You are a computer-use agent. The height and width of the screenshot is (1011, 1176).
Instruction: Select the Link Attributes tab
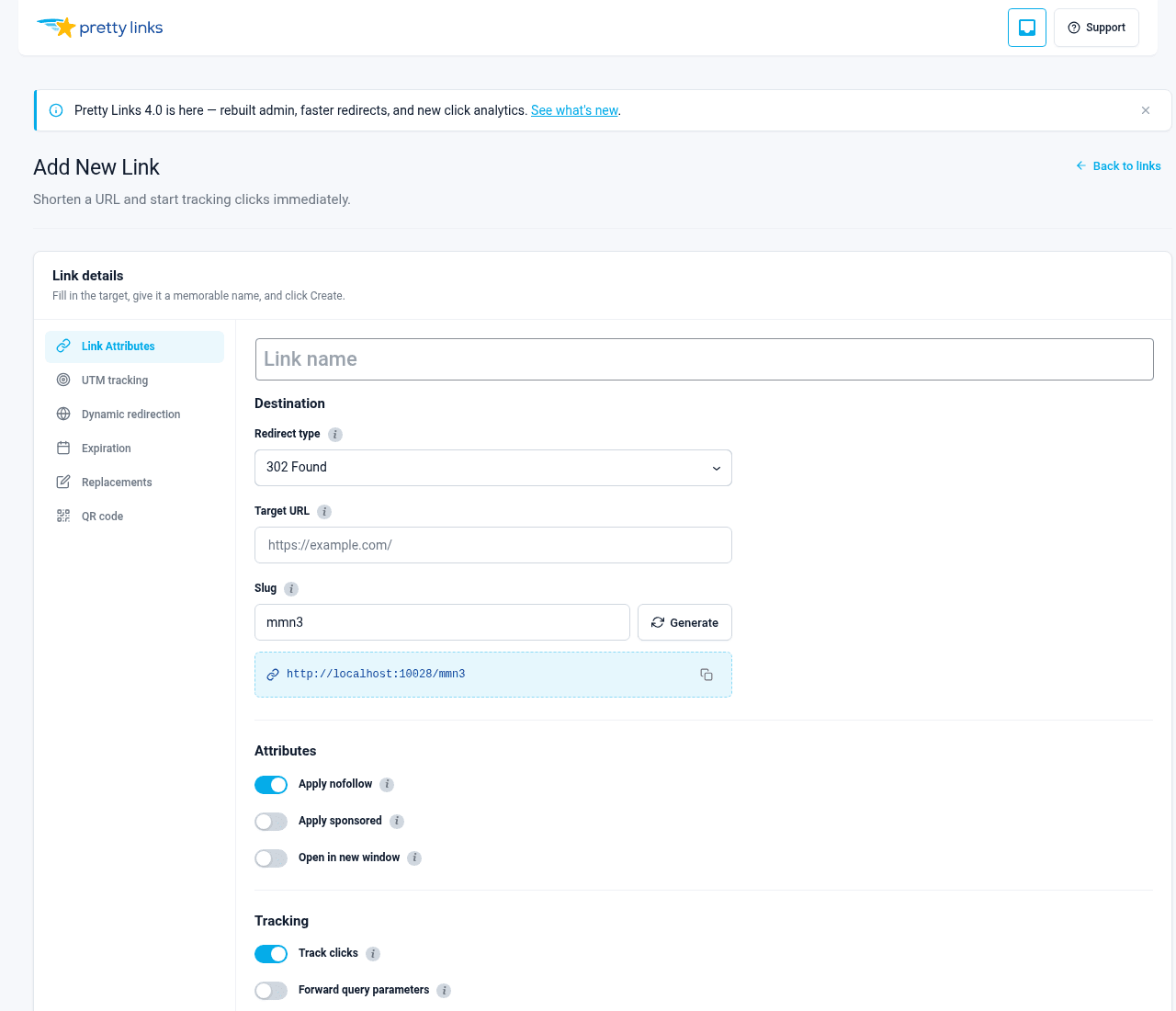tap(134, 346)
